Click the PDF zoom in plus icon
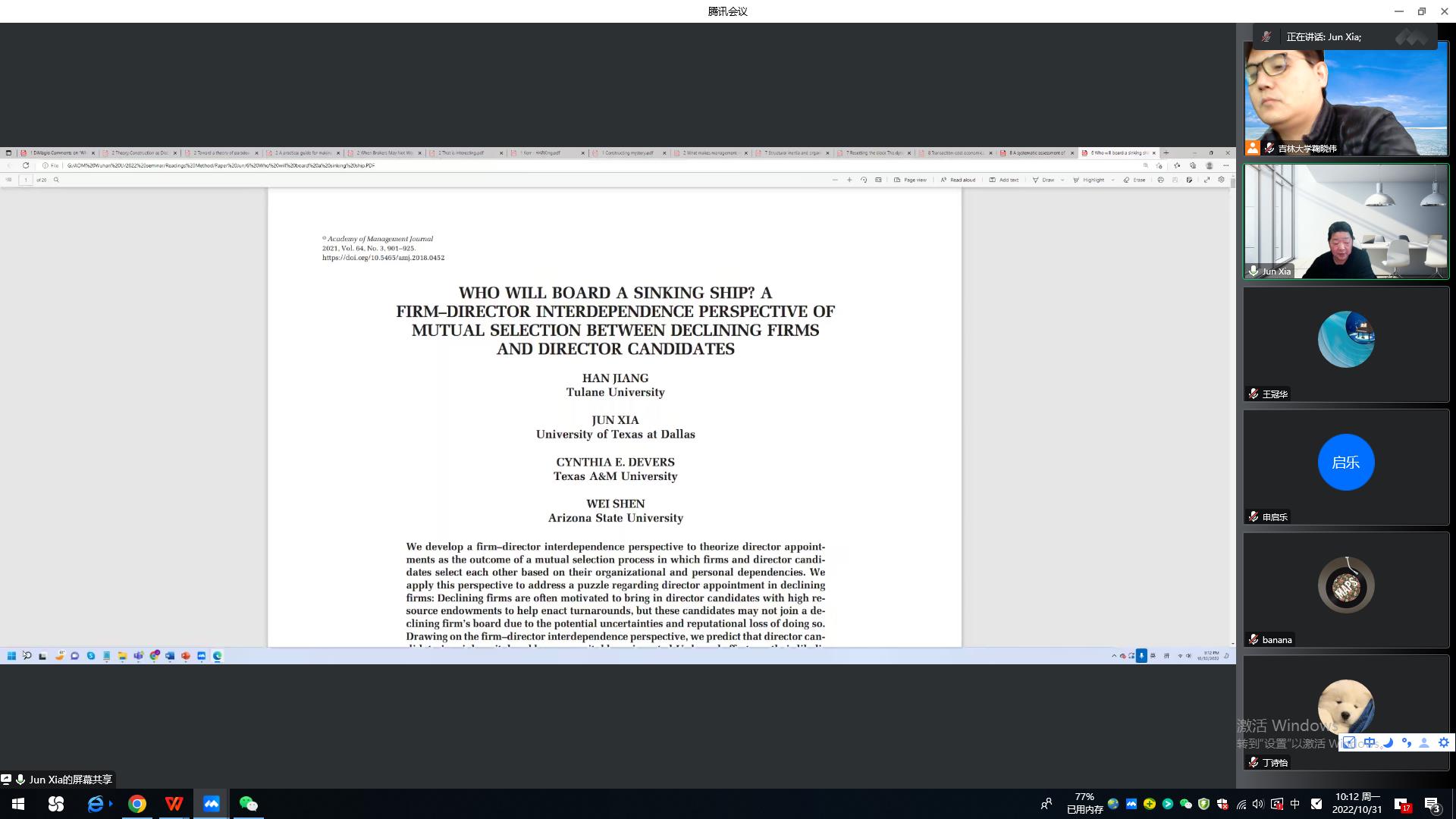This screenshot has width=1456, height=819. click(849, 180)
